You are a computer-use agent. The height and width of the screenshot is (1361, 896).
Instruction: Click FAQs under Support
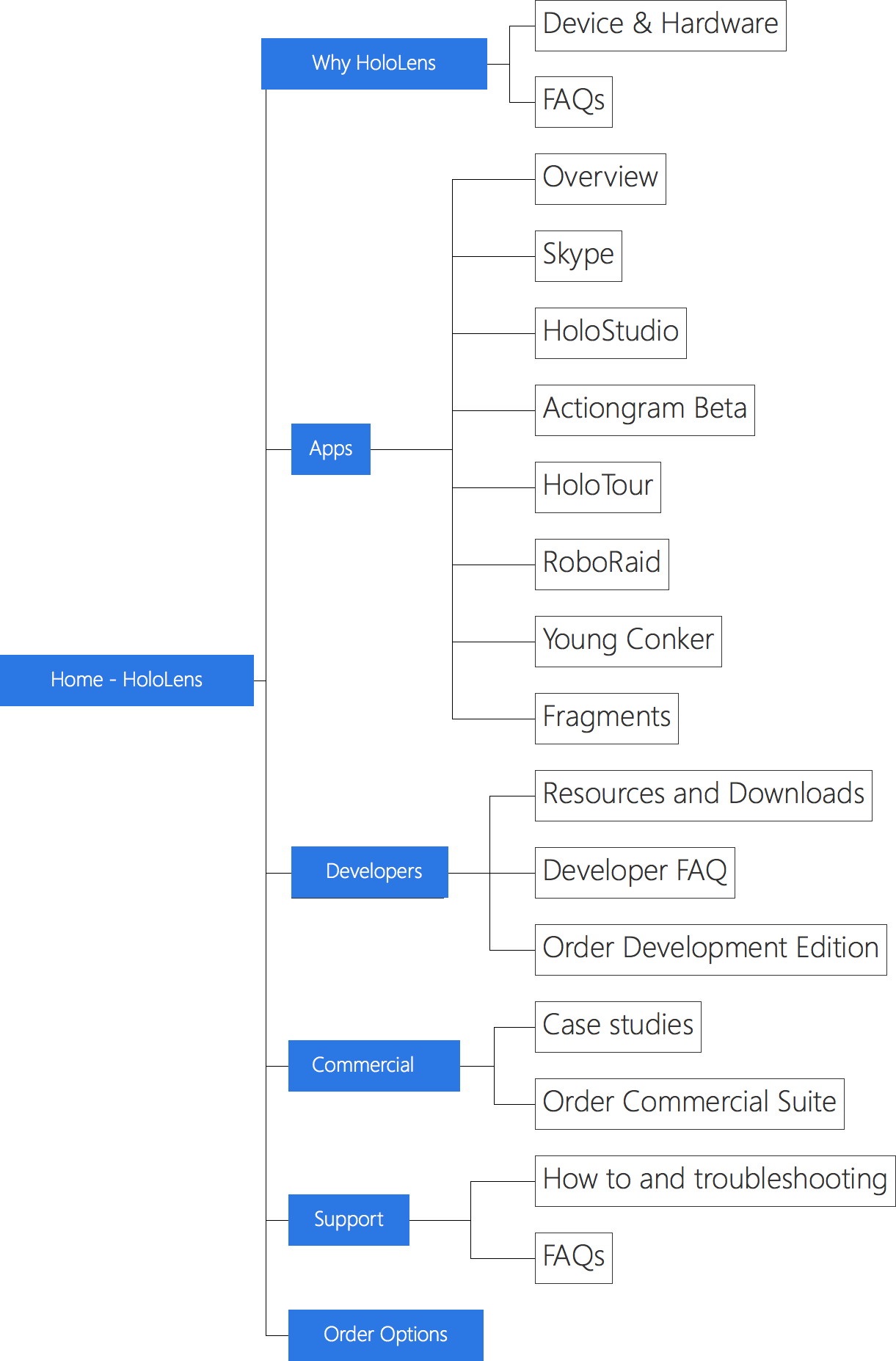point(573,1258)
